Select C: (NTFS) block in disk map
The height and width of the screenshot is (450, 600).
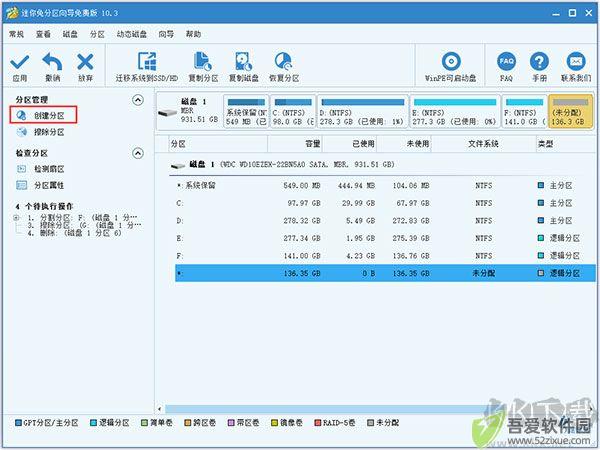pyautogui.click(x=293, y=111)
